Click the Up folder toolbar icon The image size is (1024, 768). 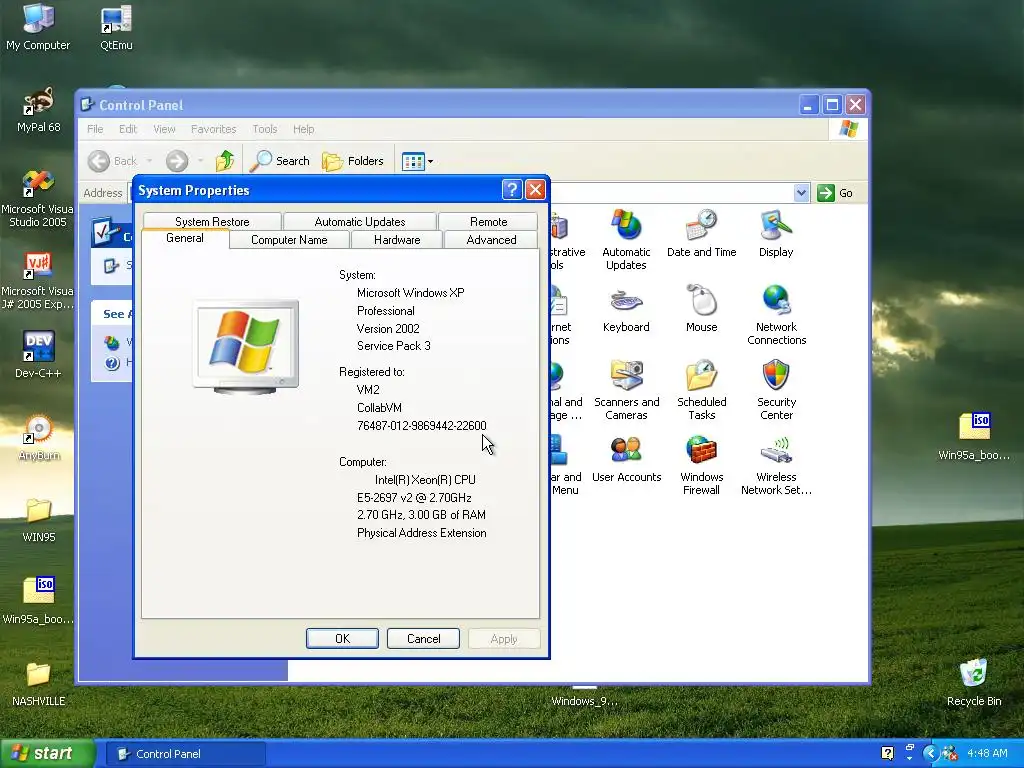click(x=225, y=161)
